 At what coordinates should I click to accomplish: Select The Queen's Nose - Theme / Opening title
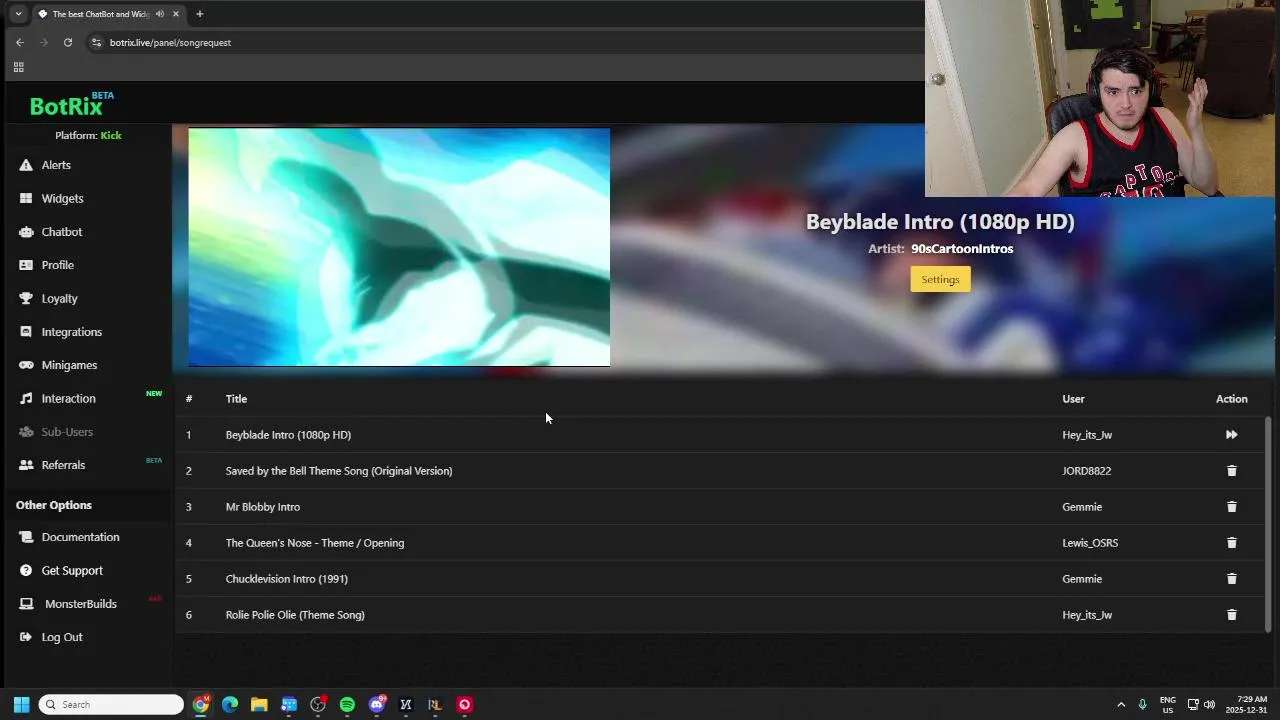click(x=315, y=543)
